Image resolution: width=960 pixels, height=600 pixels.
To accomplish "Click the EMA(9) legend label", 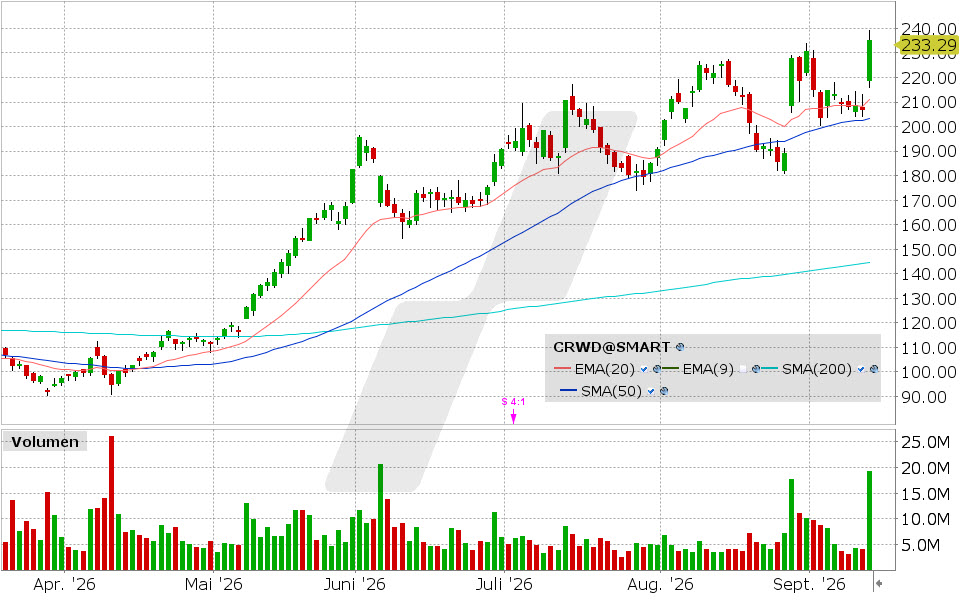I will (x=708, y=369).
